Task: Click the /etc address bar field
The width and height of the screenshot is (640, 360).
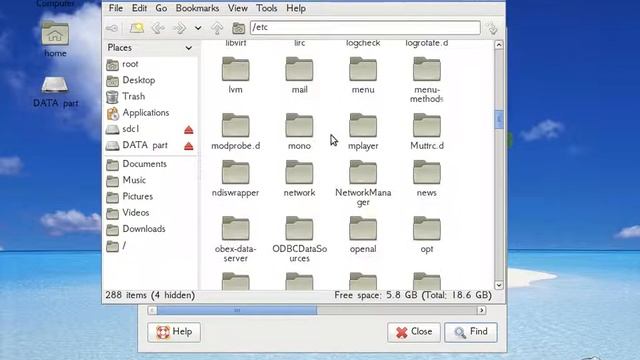Action: (365, 27)
